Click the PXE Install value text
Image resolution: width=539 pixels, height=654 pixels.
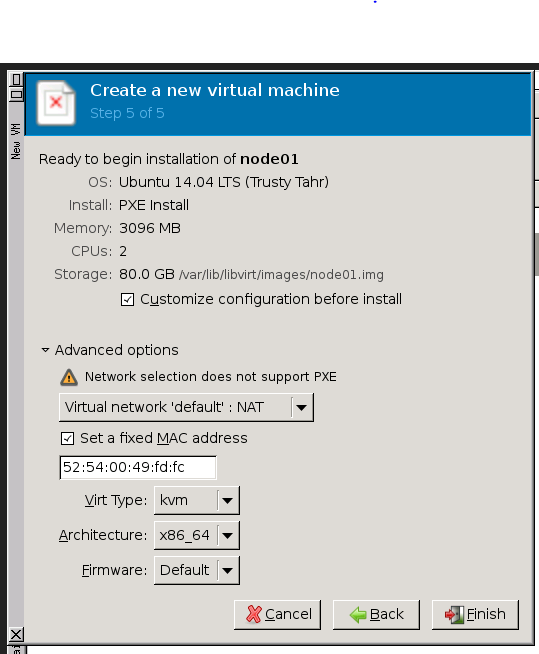coord(154,205)
